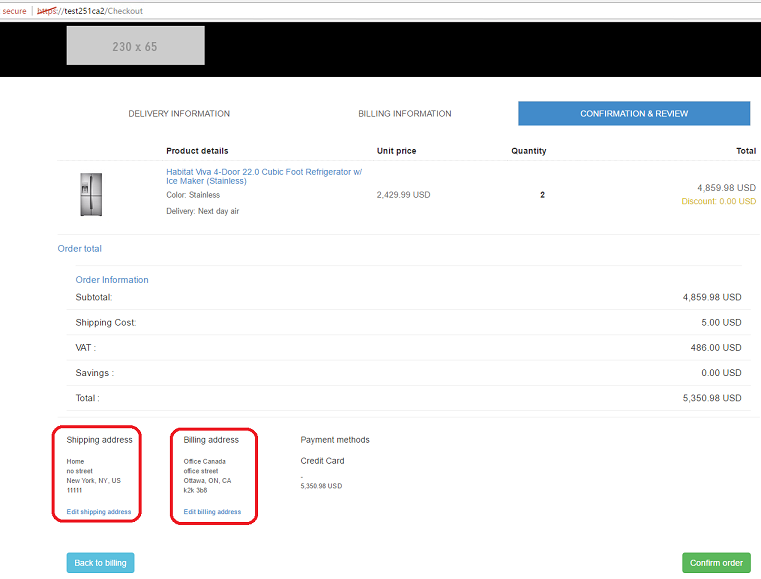Click the refrigerator product thumbnail
This screenshot has width=761, height=579.
pos(90,195)
